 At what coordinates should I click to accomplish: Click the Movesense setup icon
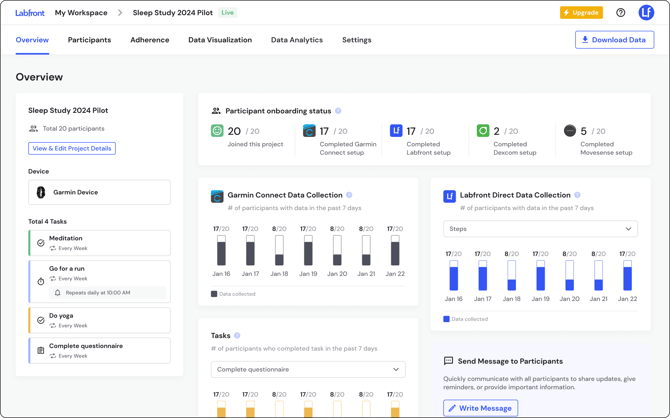pos(570,131)
